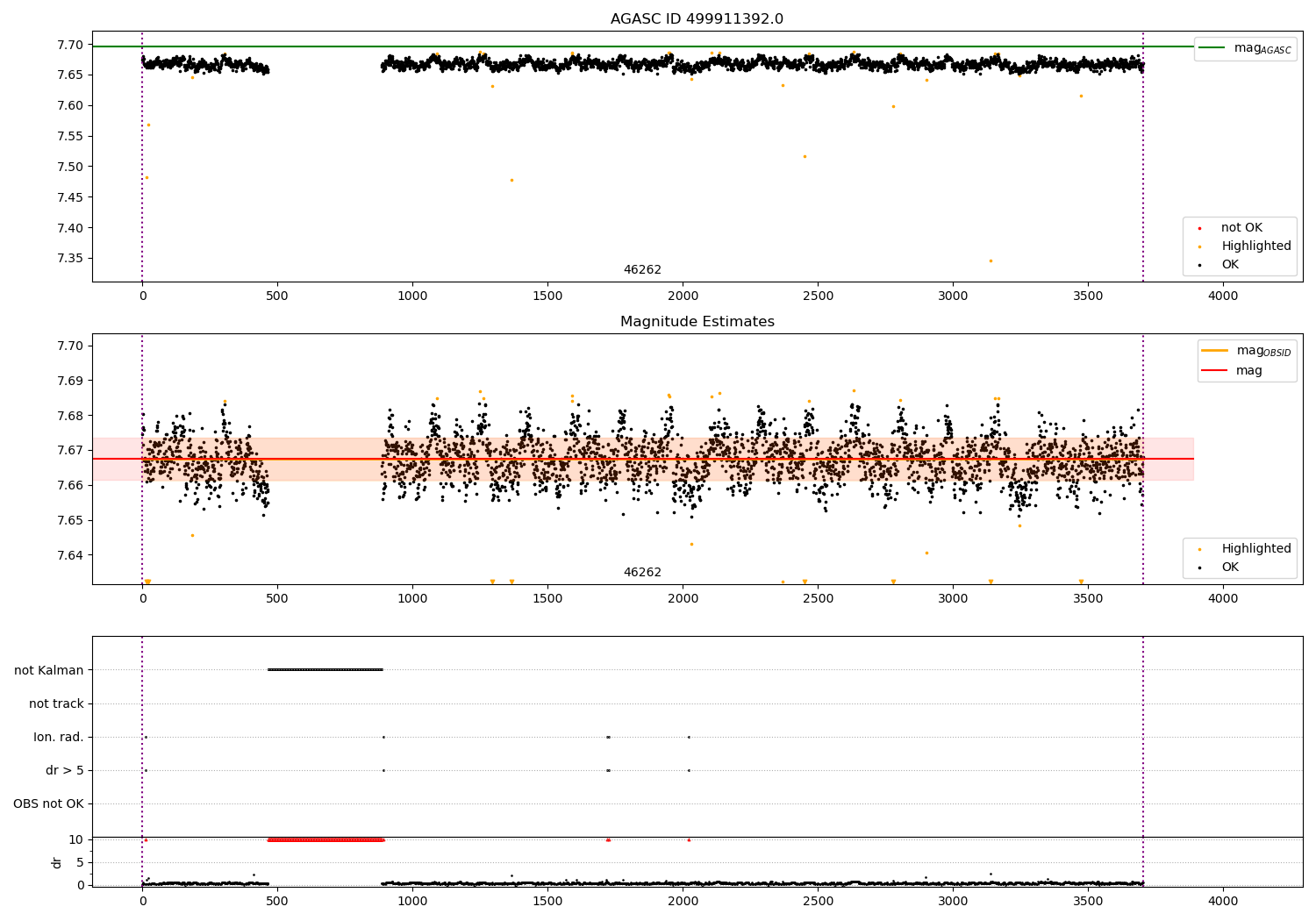
Task: Click the 'dr' axis label
Action: point(57,862)
